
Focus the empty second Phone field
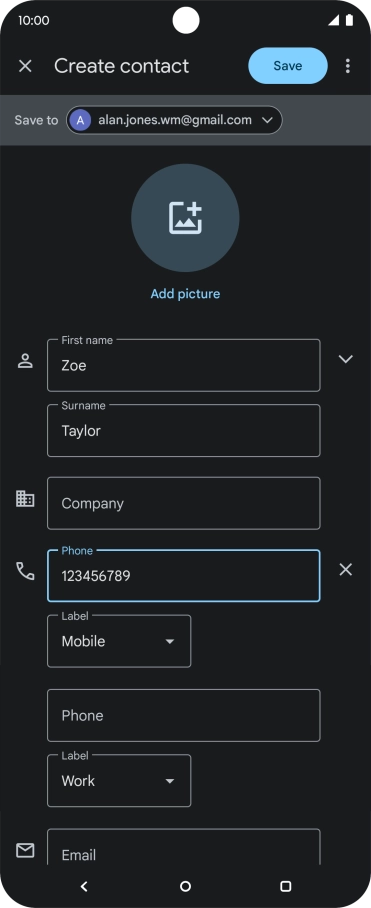click(183, 715)
